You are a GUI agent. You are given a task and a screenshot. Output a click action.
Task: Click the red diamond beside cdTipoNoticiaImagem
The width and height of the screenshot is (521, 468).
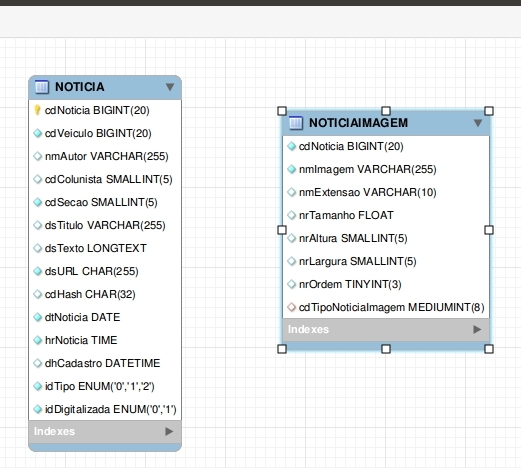point(292,307)
